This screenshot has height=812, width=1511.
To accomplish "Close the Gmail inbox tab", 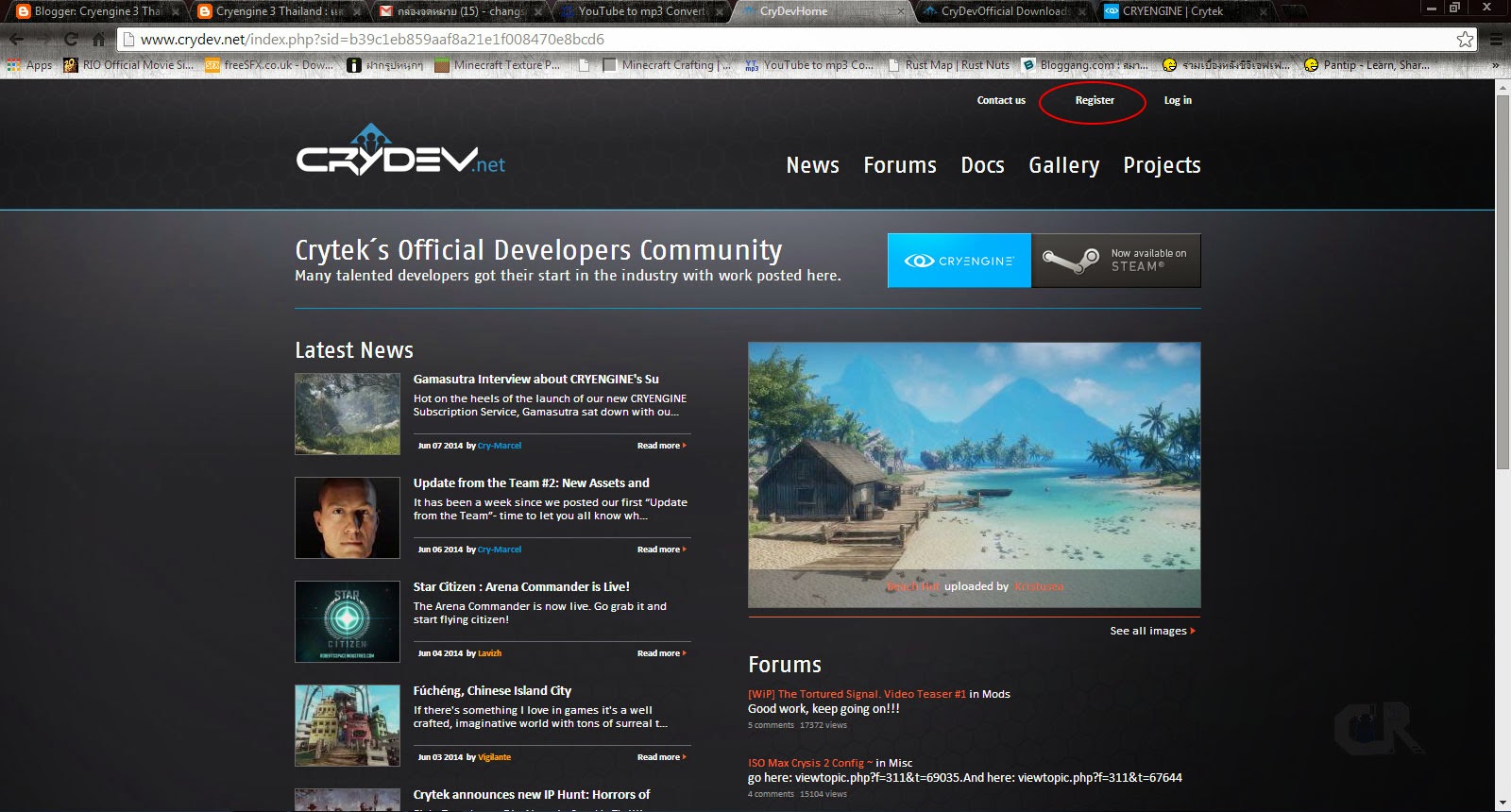I will point(538,11).
